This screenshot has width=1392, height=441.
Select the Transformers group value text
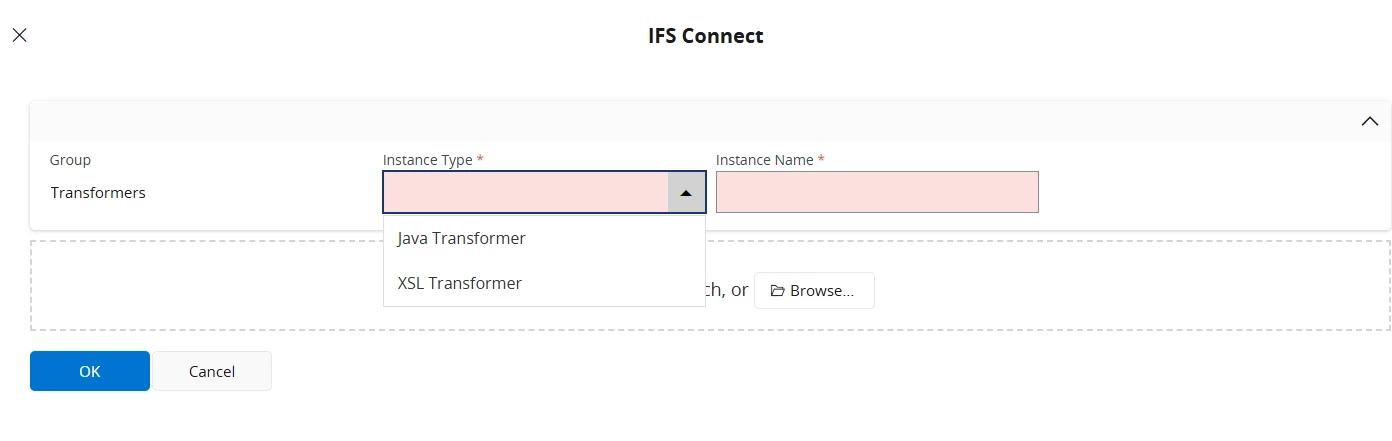point(98,193)
